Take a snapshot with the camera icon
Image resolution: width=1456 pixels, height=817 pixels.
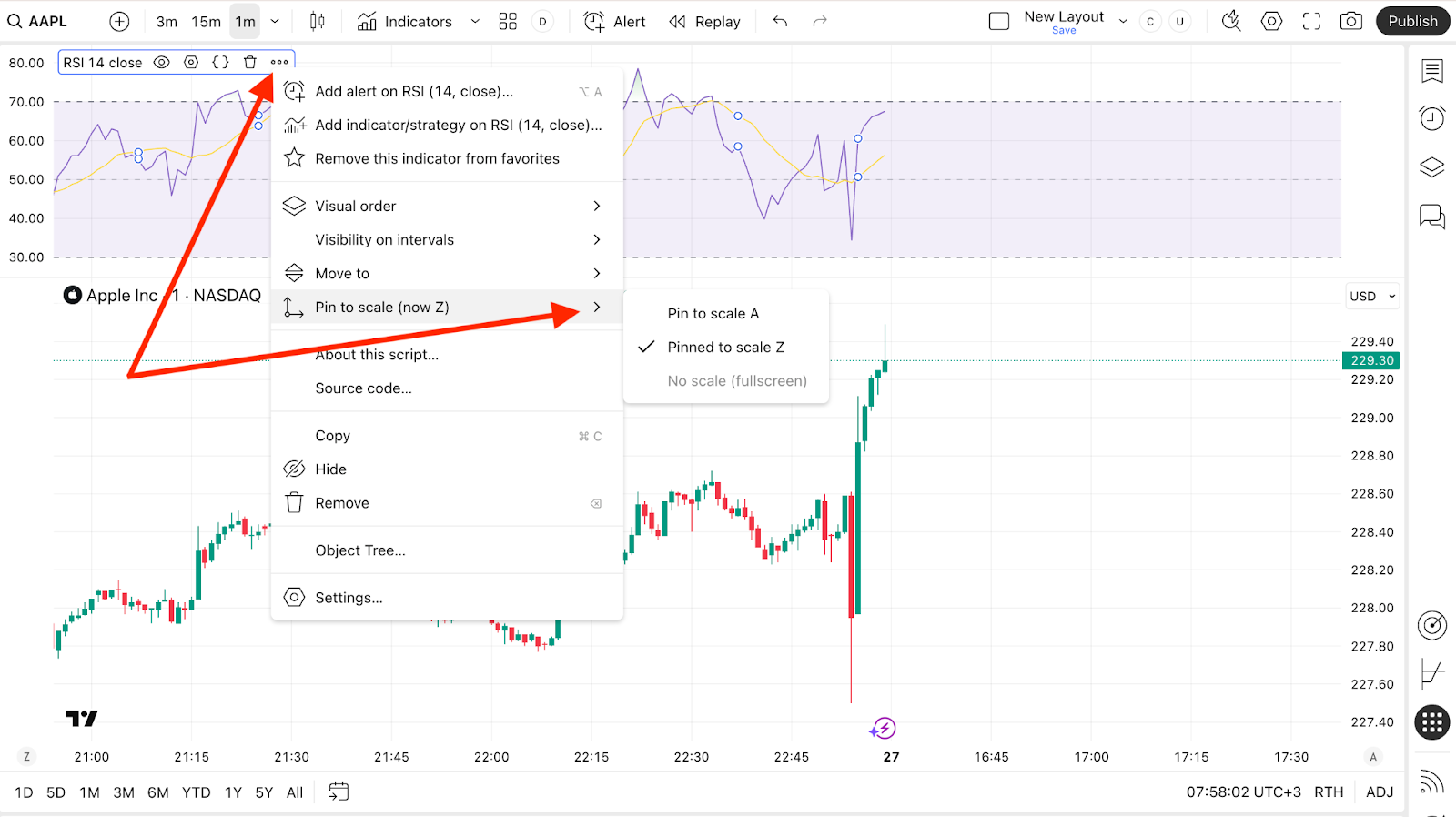(1351, 22)
